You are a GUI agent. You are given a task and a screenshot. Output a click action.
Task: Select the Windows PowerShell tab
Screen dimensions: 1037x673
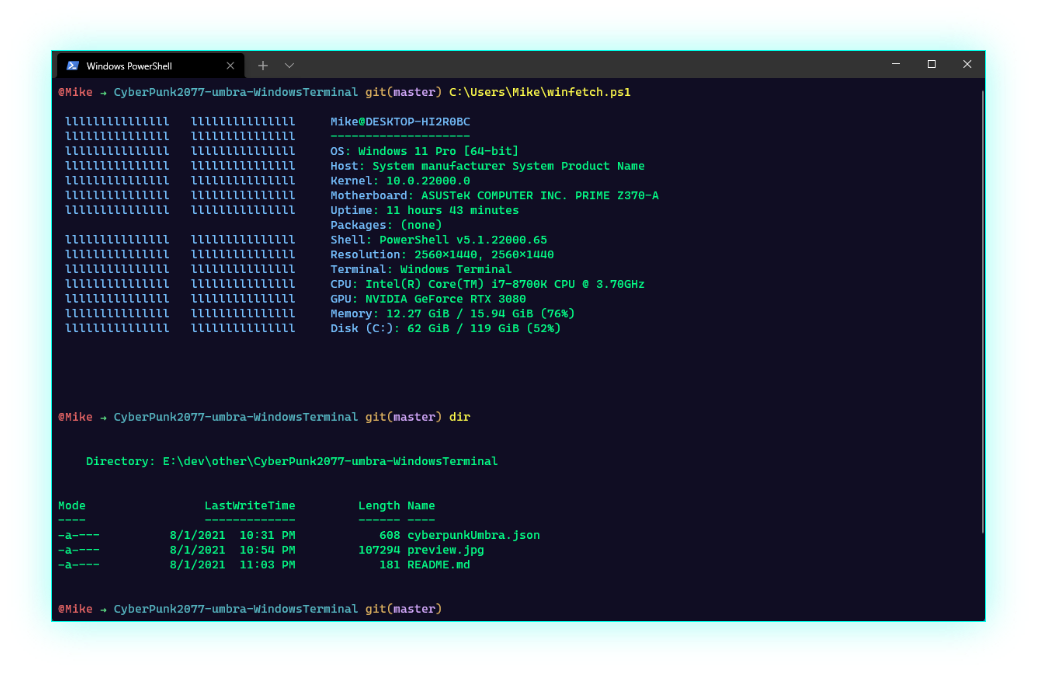click(151, 65)
